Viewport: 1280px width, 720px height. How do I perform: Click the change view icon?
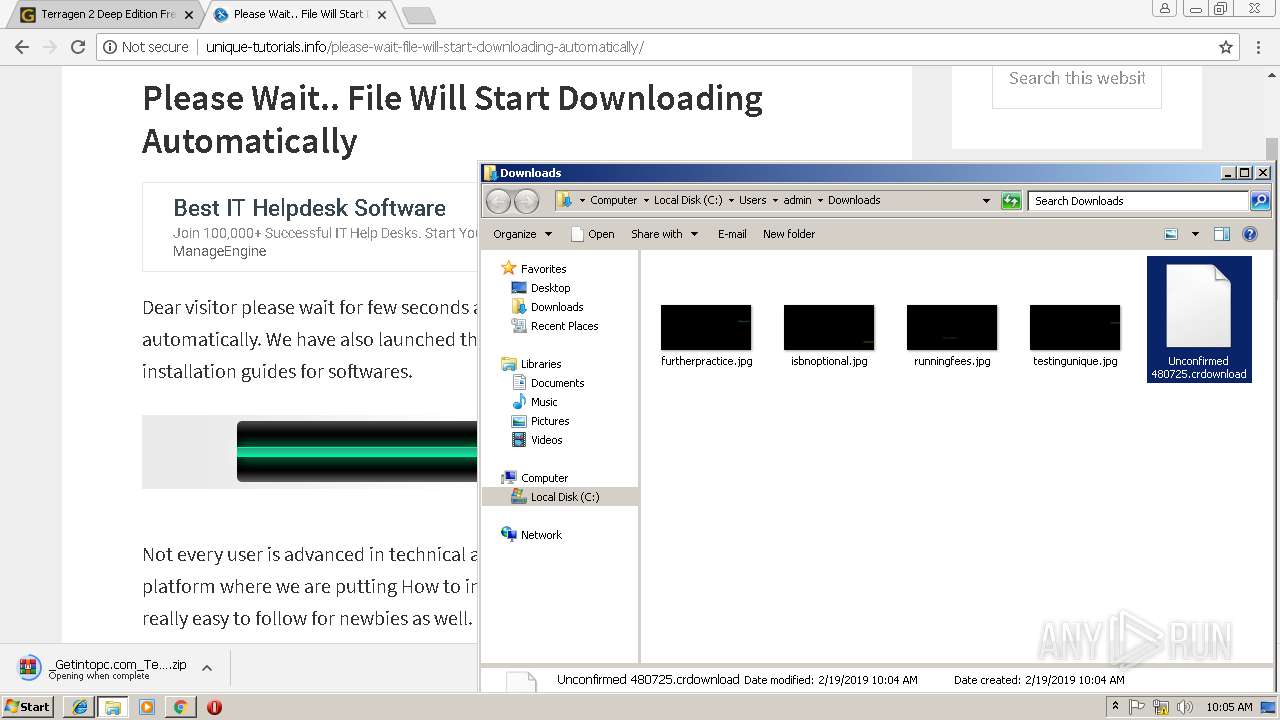(x=1171, y=234)
